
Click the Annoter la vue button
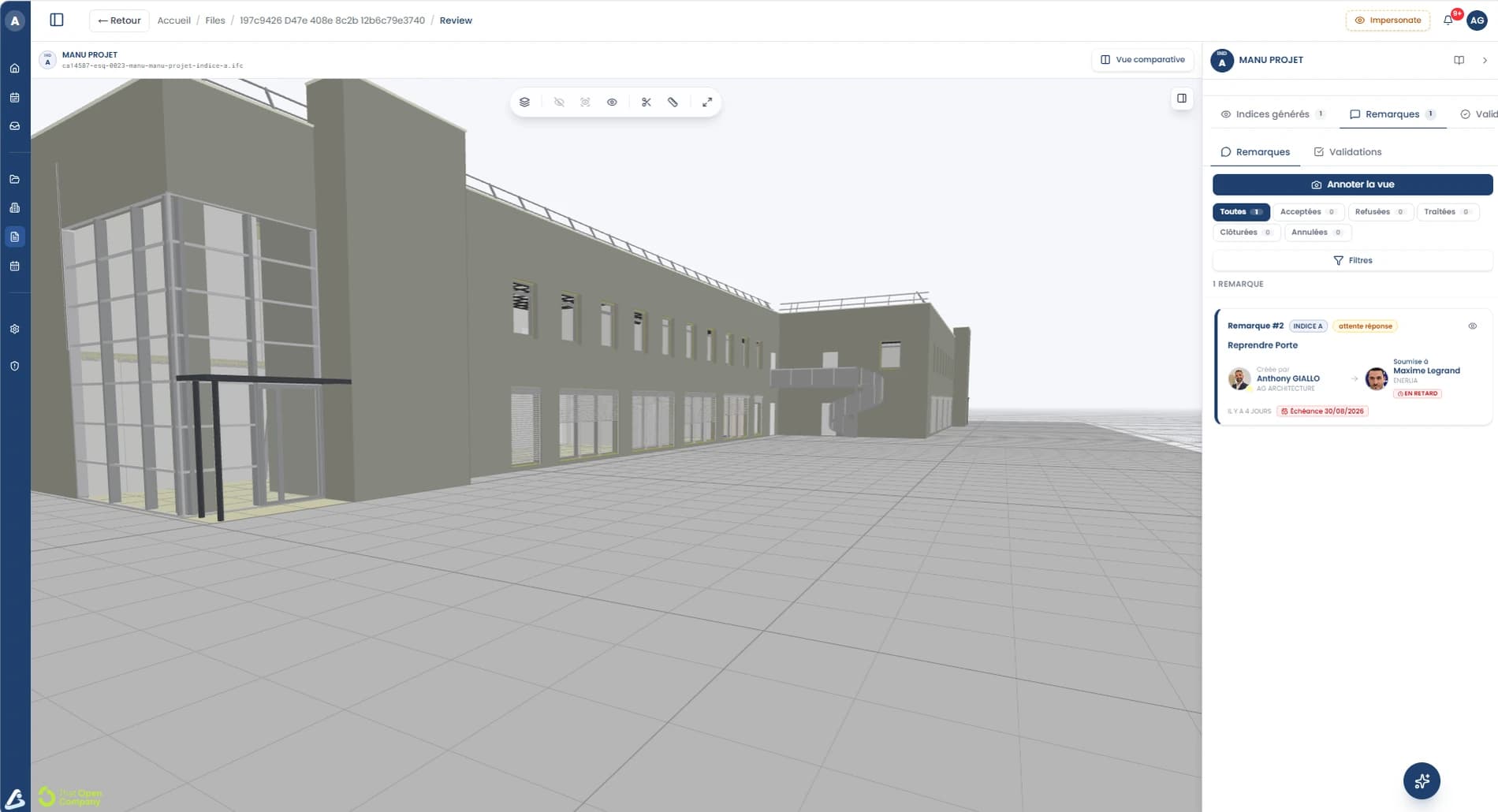point(1352,184)
